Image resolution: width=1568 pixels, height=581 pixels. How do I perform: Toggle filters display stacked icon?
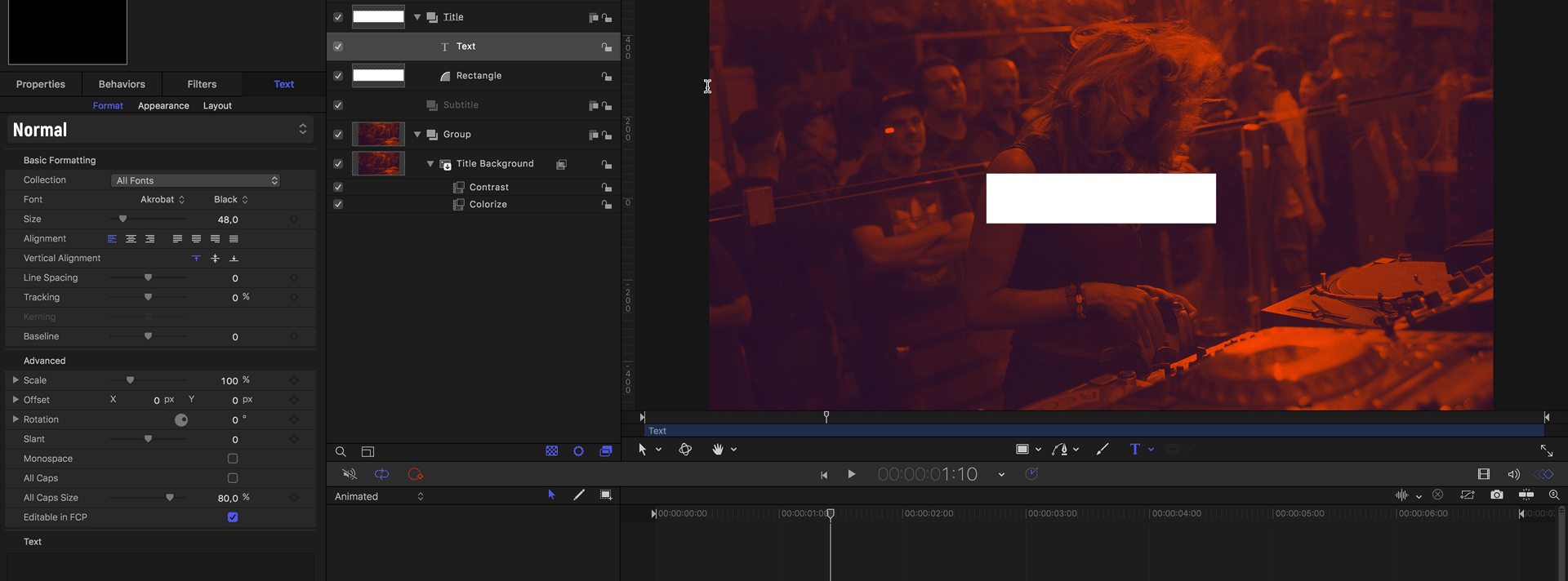click(x=606, y=451)
